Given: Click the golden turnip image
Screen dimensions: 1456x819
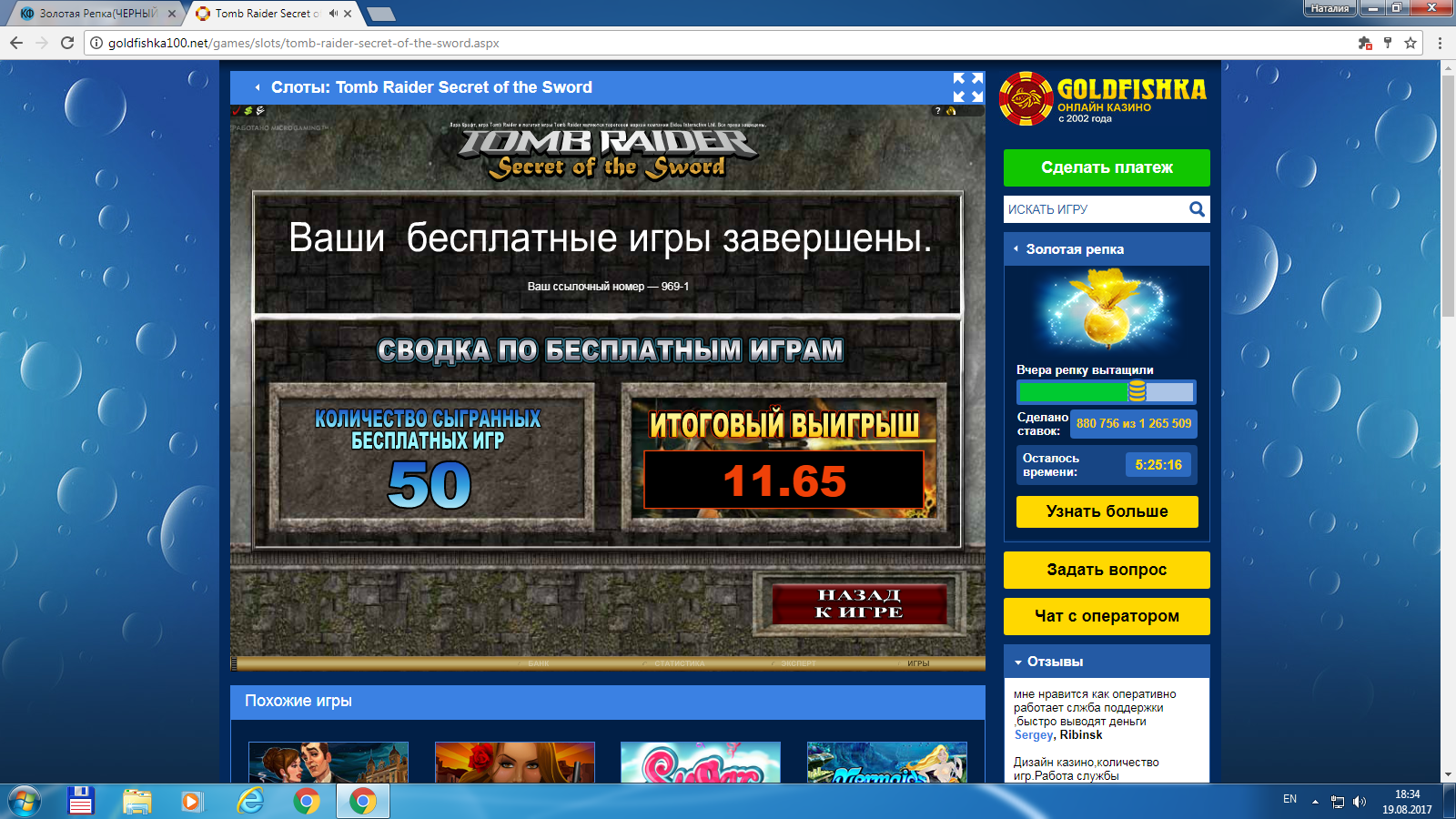Looking at the screenshot, I should 1107,310.
